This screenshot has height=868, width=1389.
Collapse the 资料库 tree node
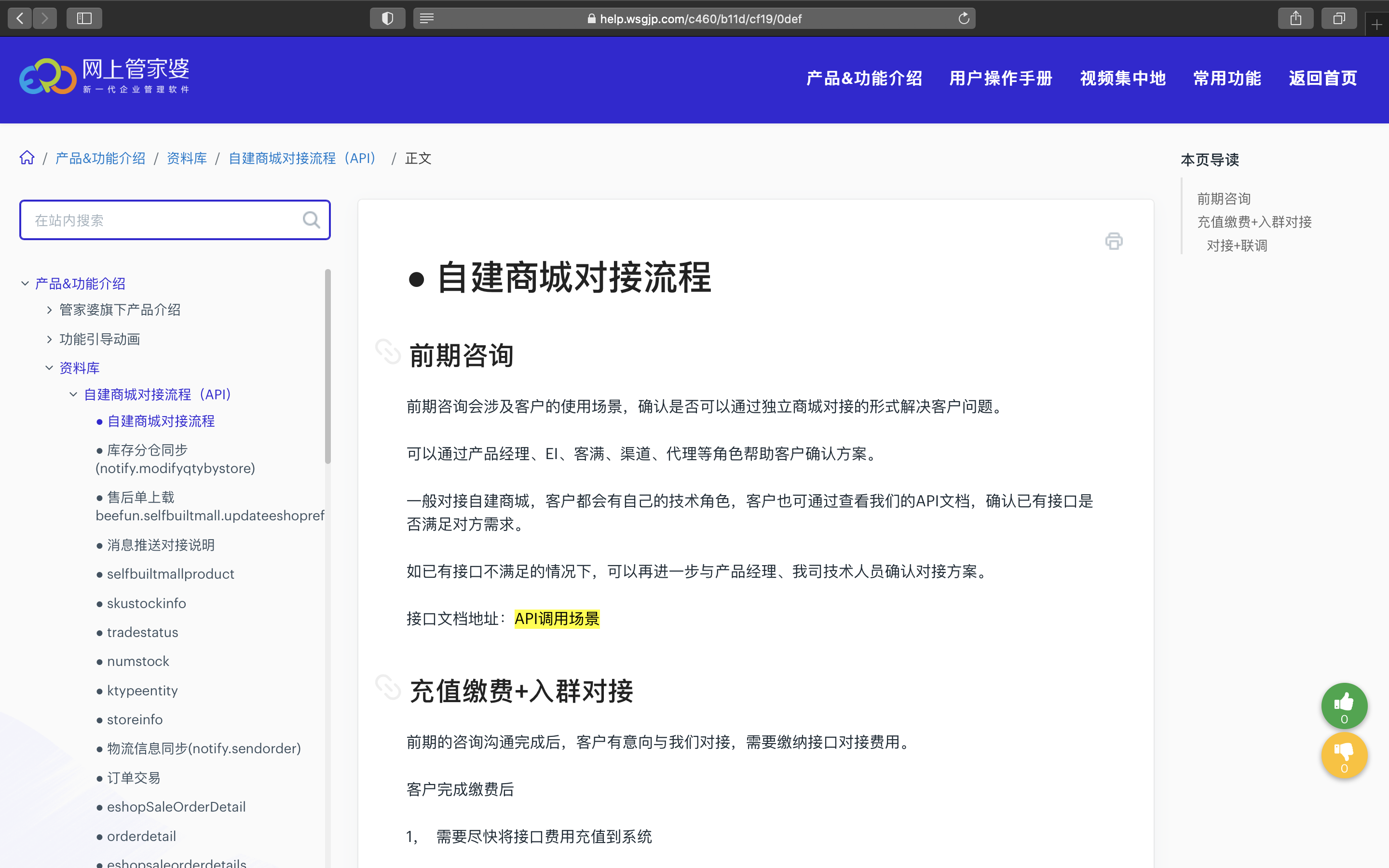(49, 368)
